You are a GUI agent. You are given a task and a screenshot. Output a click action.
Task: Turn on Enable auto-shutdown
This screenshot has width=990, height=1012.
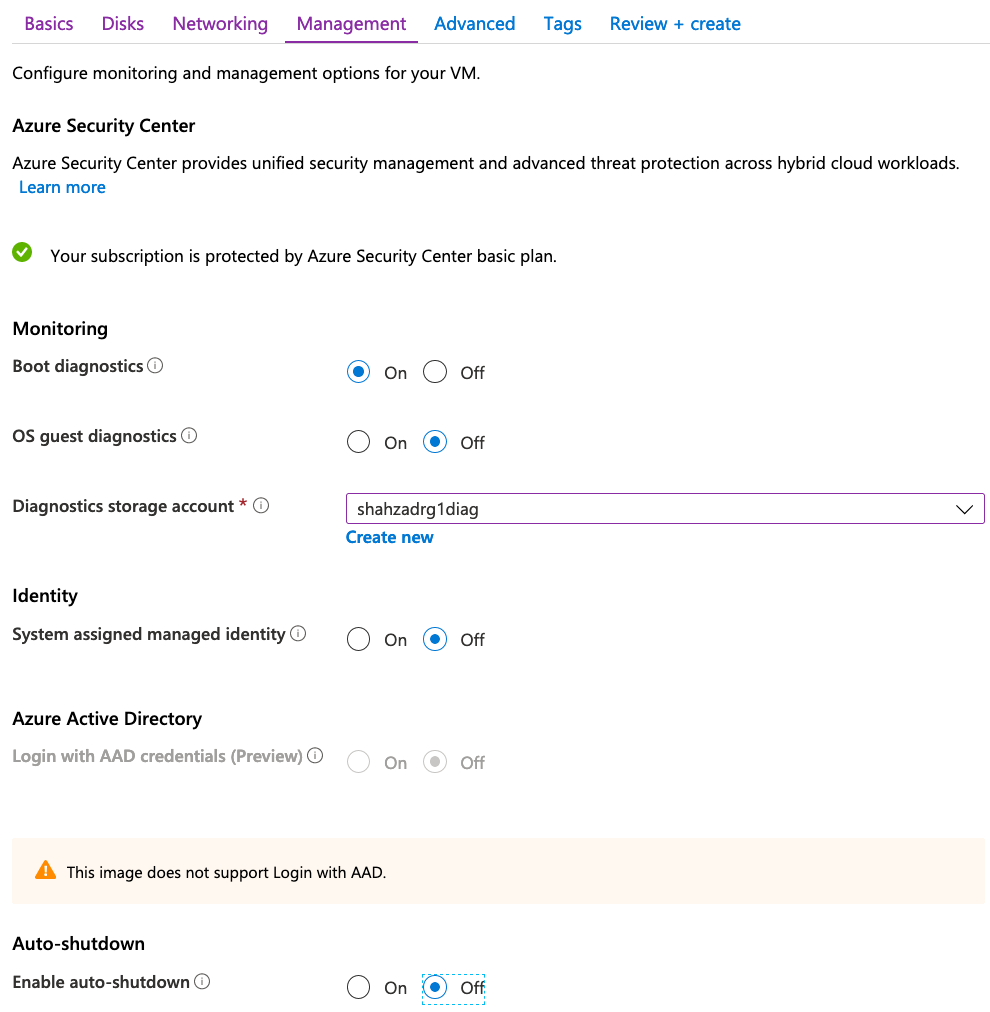[x=358, y=987]
